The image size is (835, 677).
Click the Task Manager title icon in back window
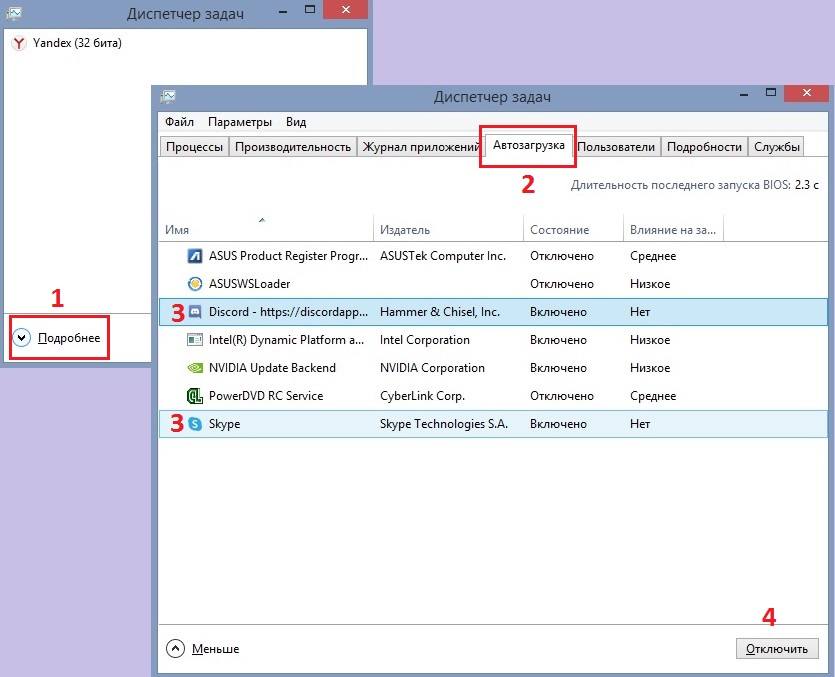click(14, 13)
